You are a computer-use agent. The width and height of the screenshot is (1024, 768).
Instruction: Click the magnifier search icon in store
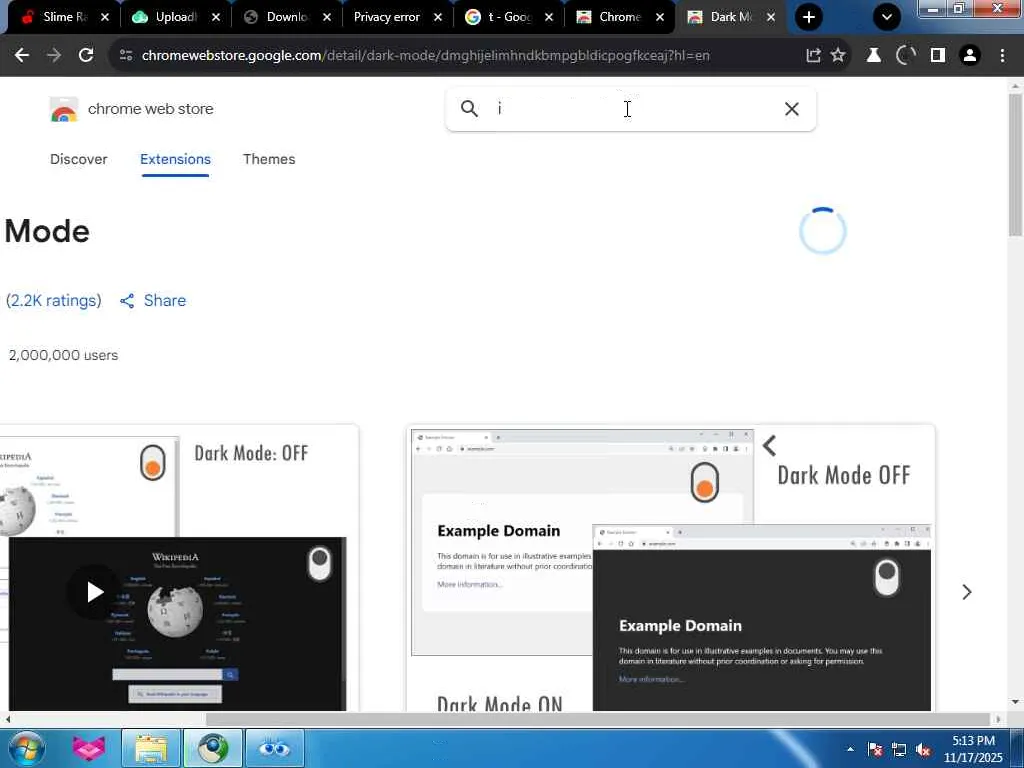coord(469,108)
